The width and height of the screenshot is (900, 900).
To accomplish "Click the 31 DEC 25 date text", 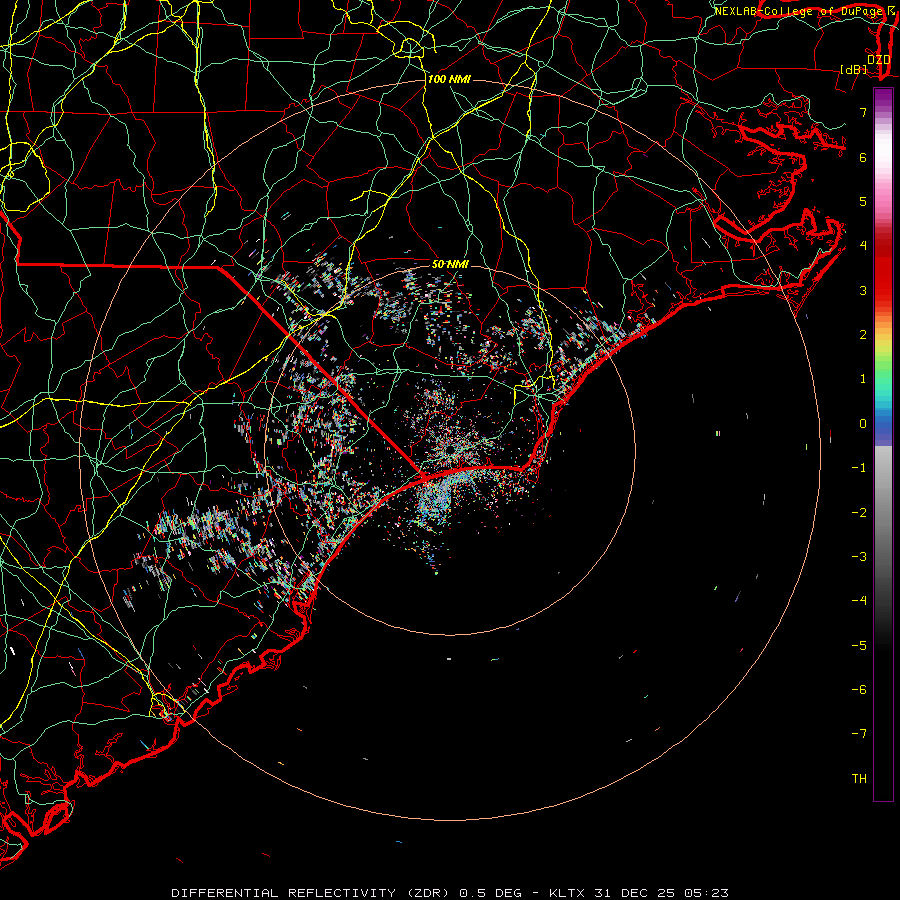I will 634,893.
